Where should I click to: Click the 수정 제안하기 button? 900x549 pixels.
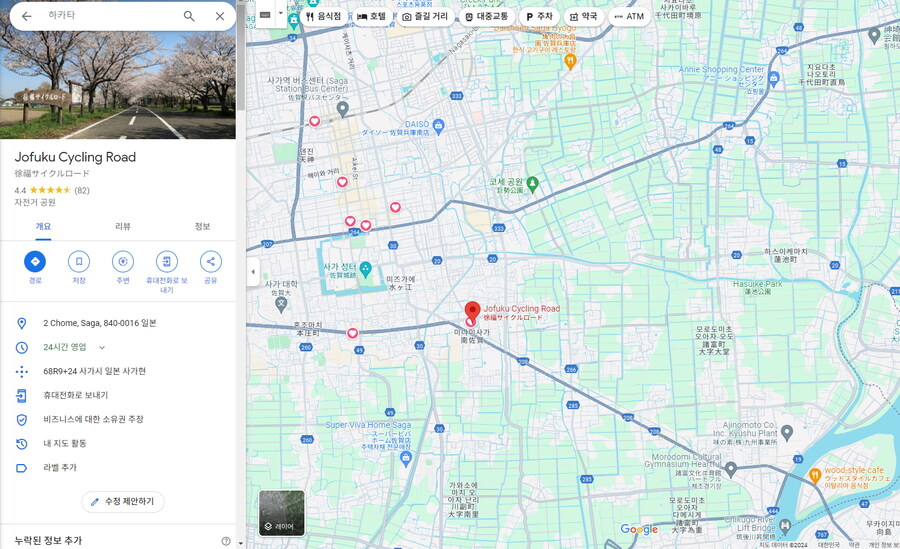[x=123, y=501]
